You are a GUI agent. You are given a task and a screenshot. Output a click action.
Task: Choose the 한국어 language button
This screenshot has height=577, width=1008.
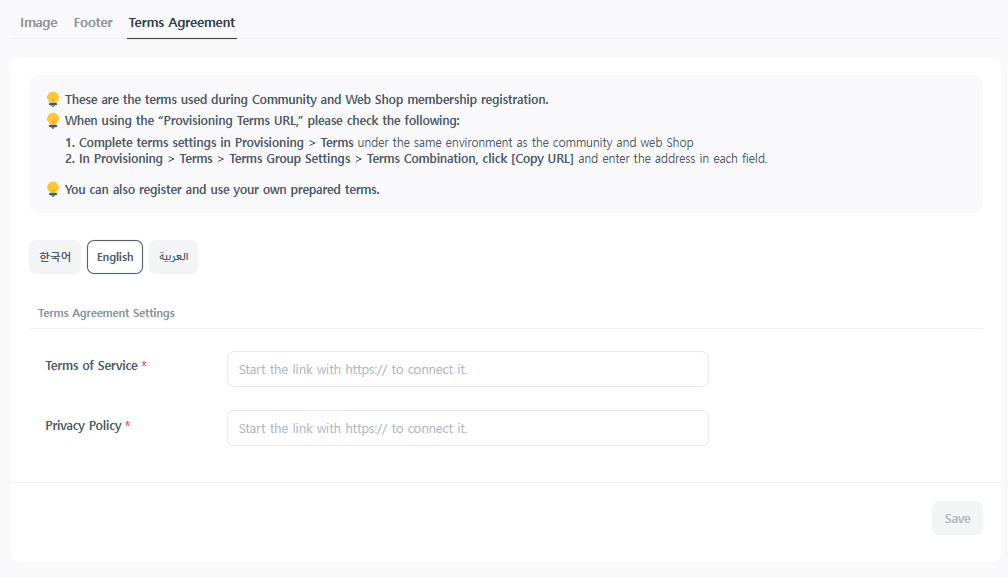pyautogui.click(x=55, y=257)
